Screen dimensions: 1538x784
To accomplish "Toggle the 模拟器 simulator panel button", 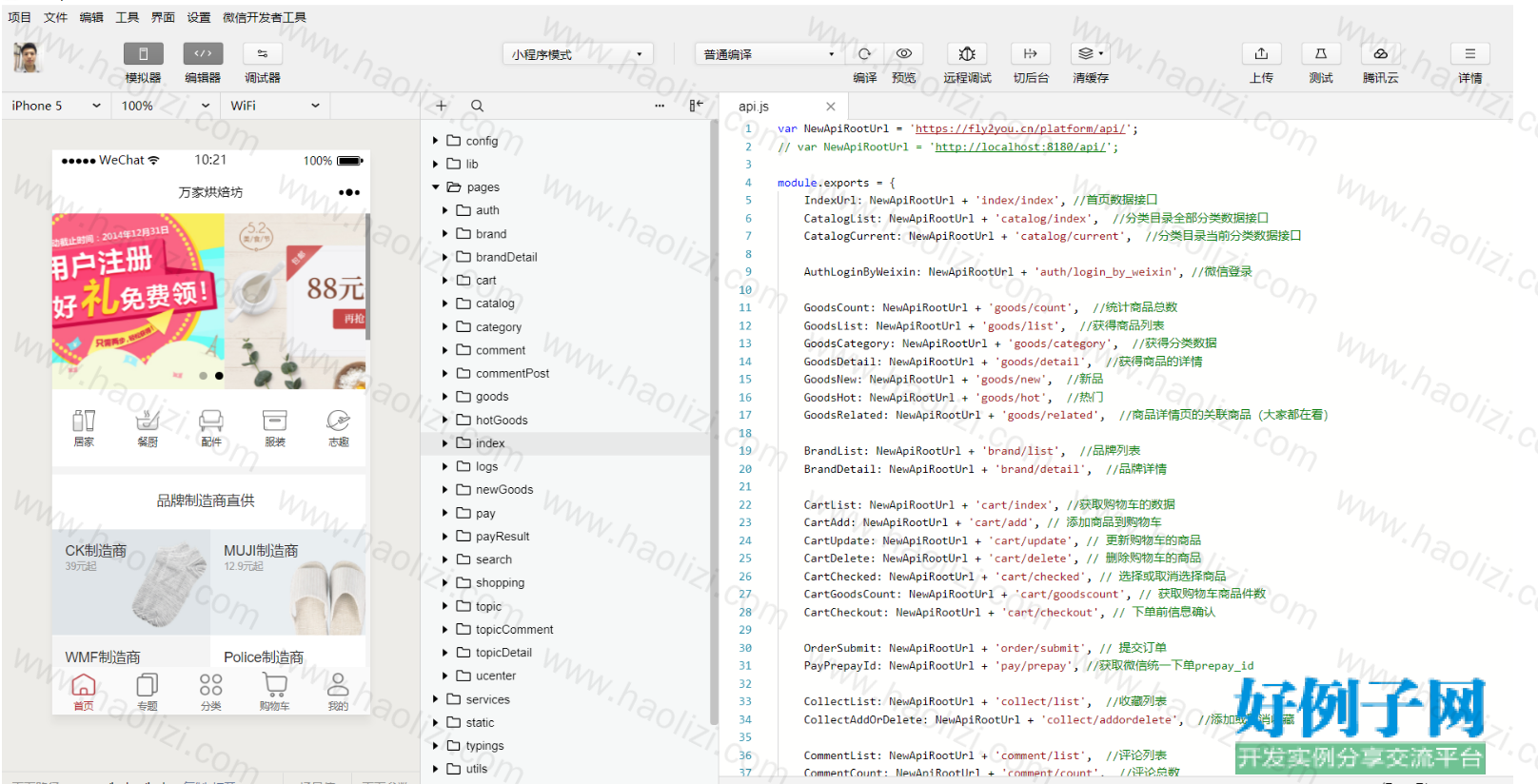I will 143,54.
